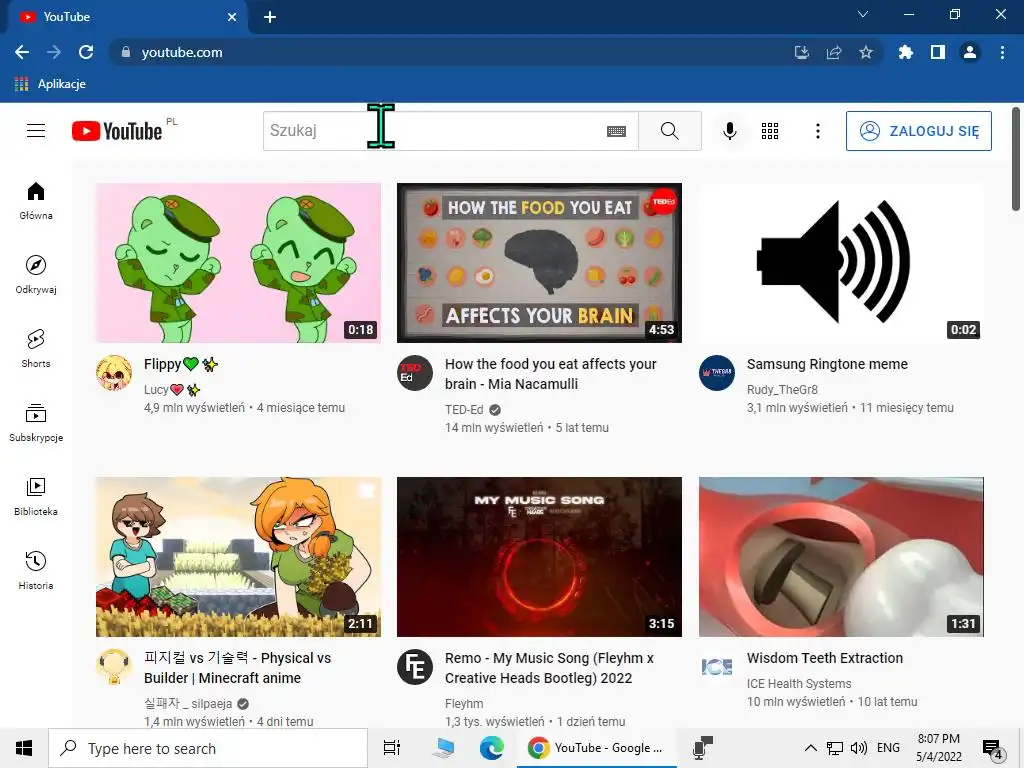
Task: Play the food affects brain thumbnail
Action: (539, 263)
